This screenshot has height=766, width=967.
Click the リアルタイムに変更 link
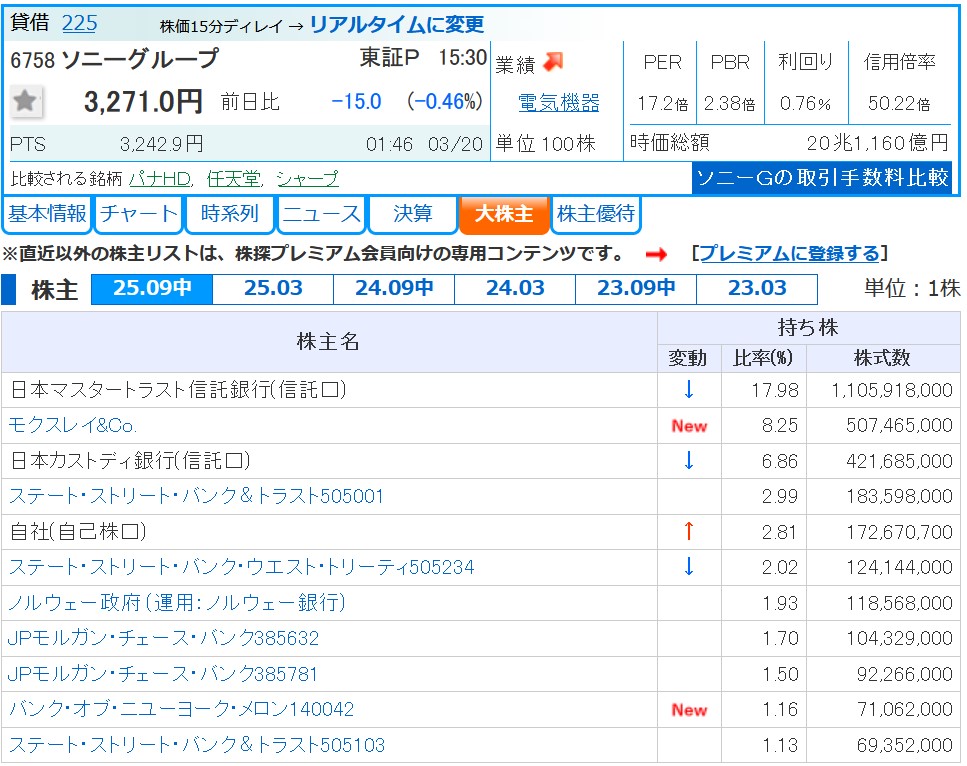pos(396,25)
